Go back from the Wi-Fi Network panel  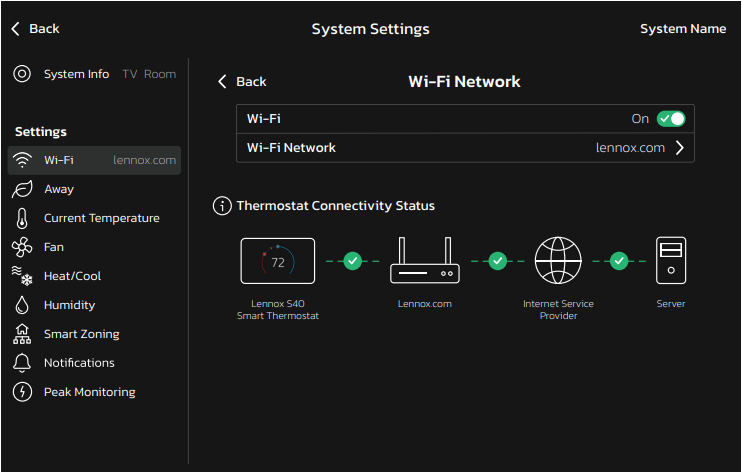coord(242,82)
